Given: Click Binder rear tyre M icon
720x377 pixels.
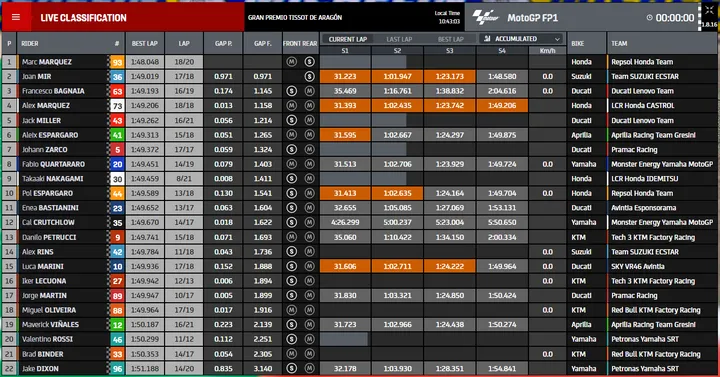Looking at the screenshot, I should point(309,354).
